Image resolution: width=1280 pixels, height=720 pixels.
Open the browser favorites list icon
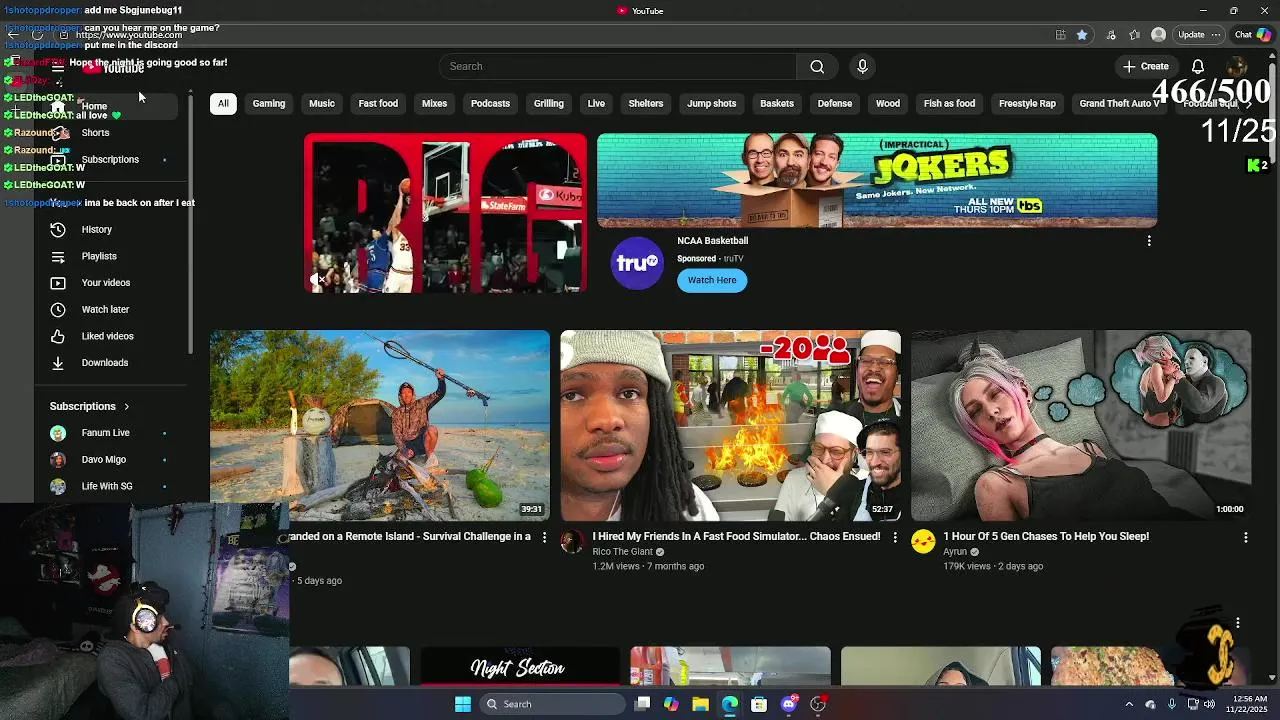point(1134,34)
